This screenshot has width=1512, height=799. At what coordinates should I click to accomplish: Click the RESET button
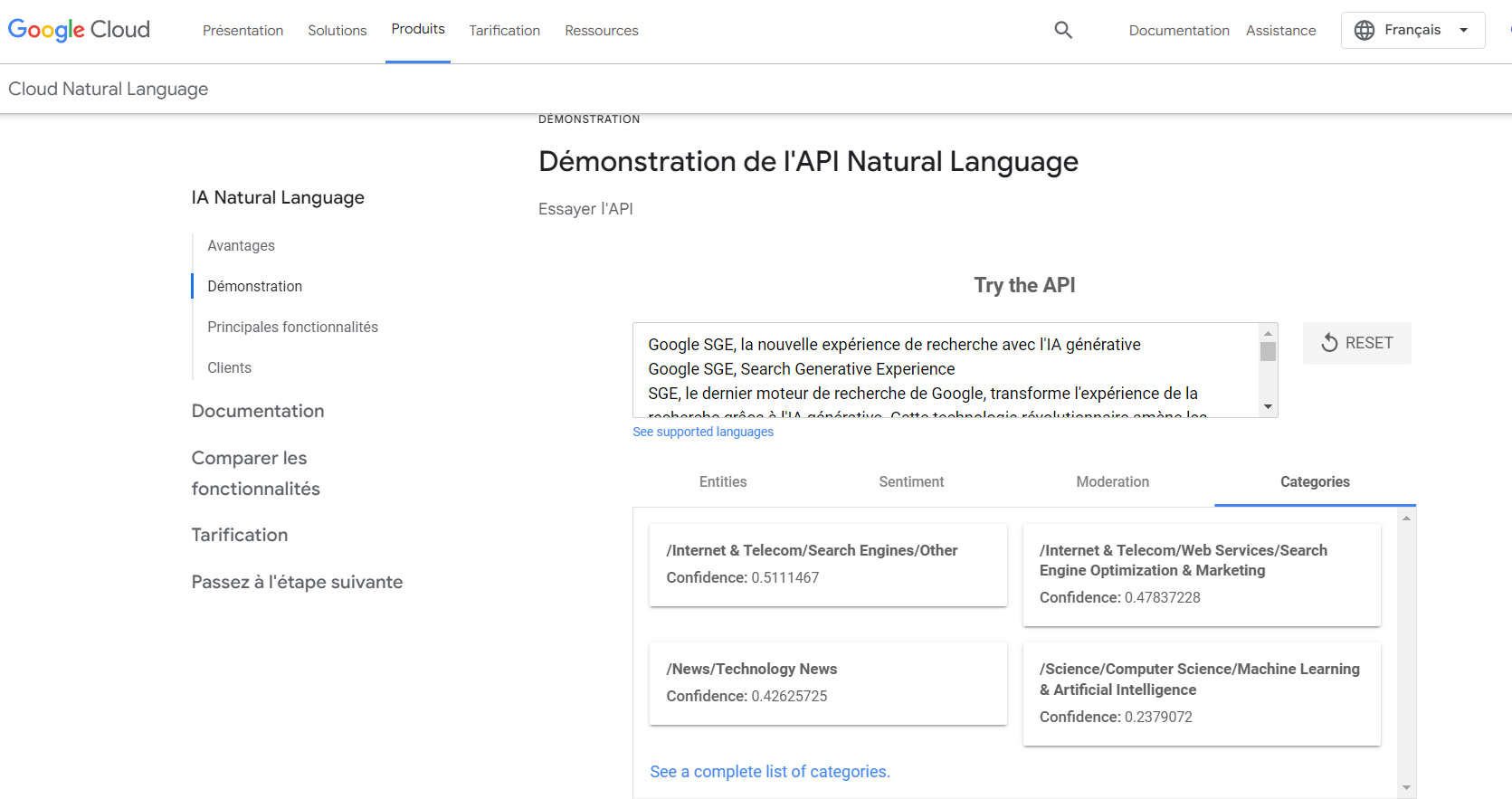[1357, 343]
